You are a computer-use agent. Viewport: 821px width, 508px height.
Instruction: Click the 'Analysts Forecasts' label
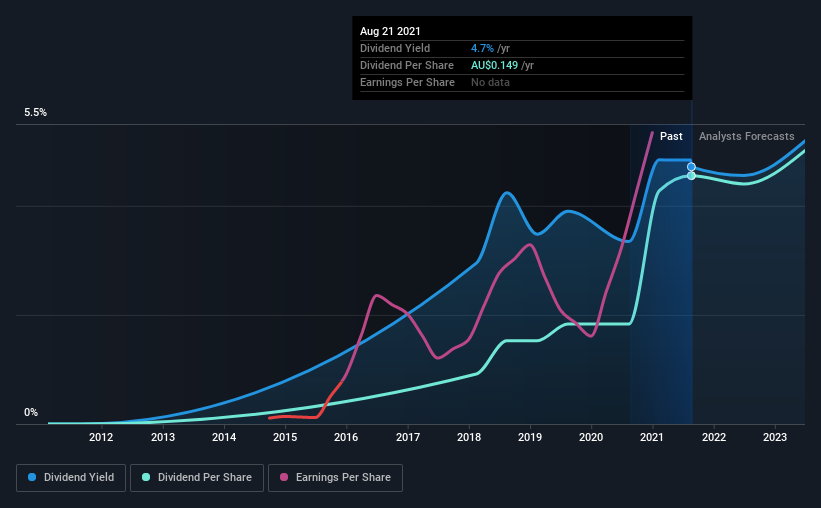(x=746, y=136)
